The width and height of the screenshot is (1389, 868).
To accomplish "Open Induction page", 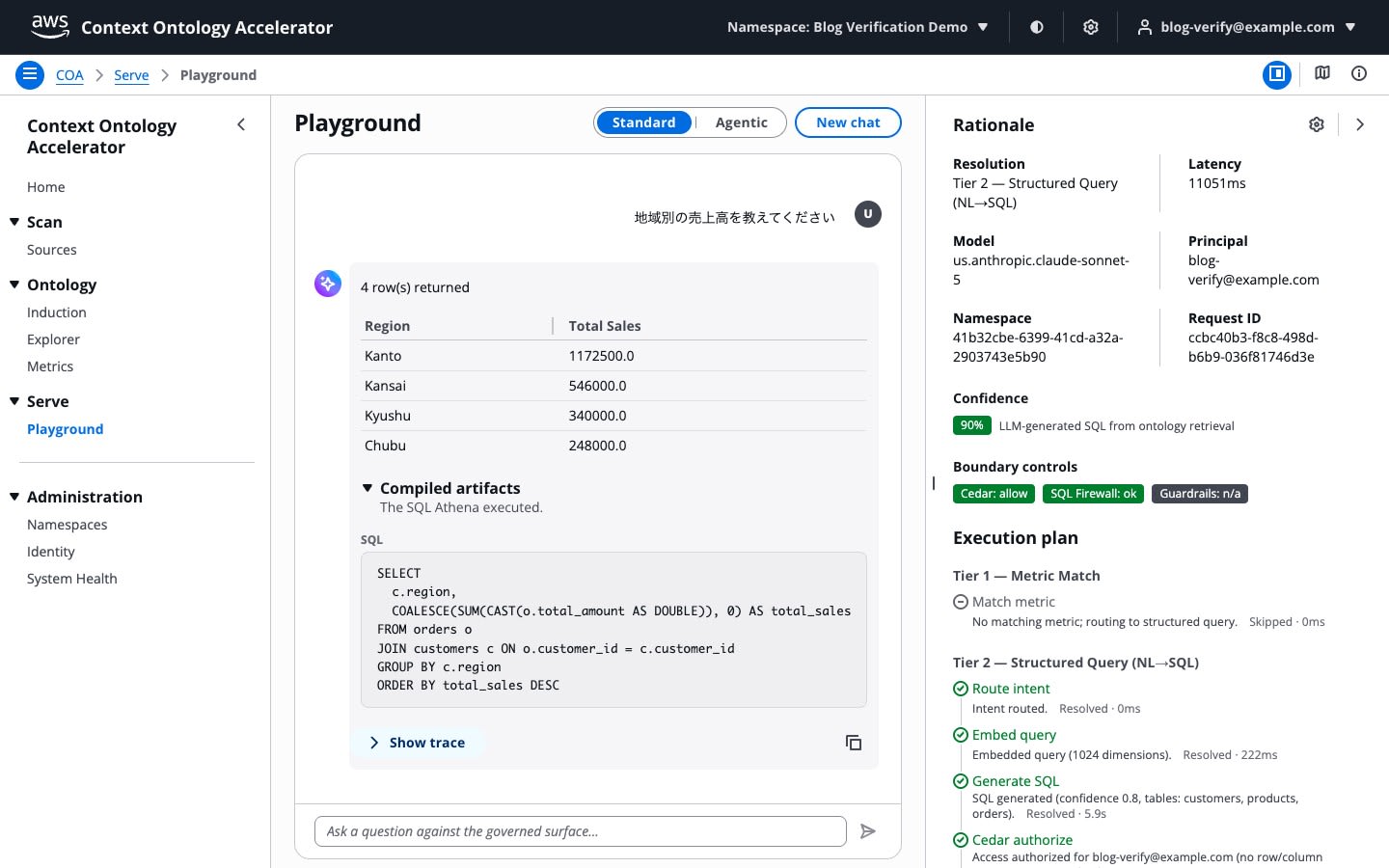I will pos(57,312).
